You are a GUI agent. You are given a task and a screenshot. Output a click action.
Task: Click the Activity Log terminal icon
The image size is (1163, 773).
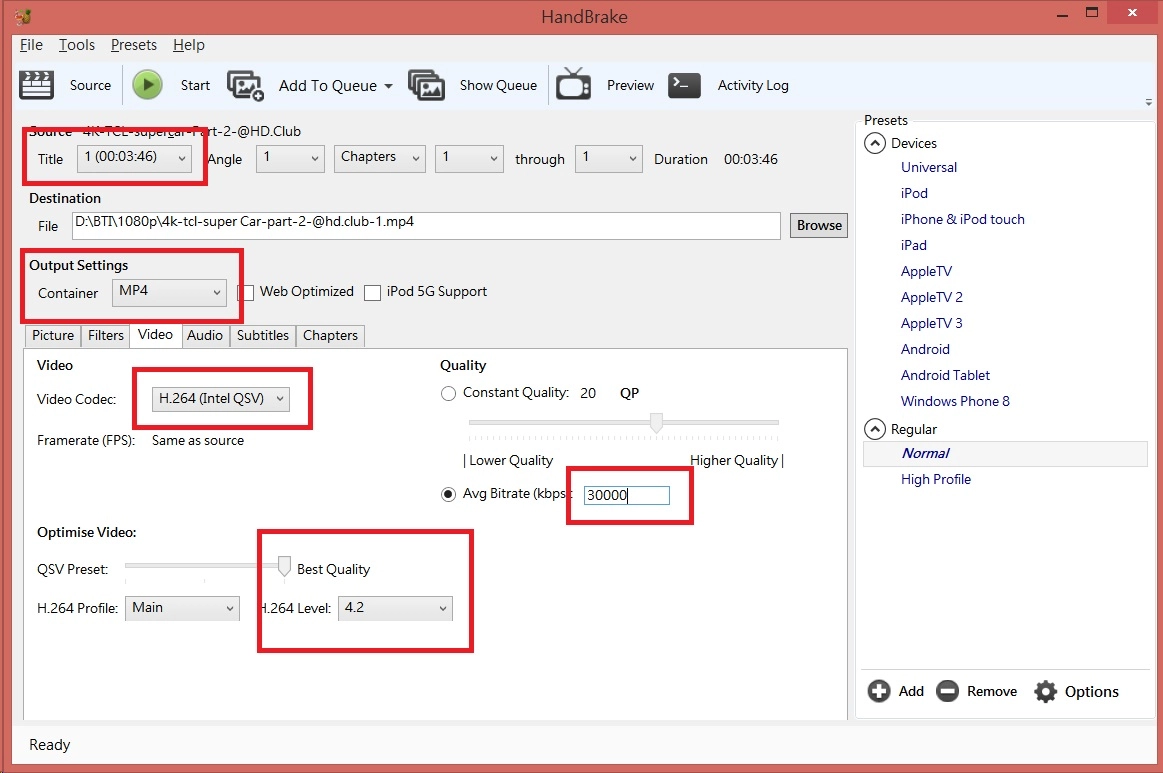point(684,85)
